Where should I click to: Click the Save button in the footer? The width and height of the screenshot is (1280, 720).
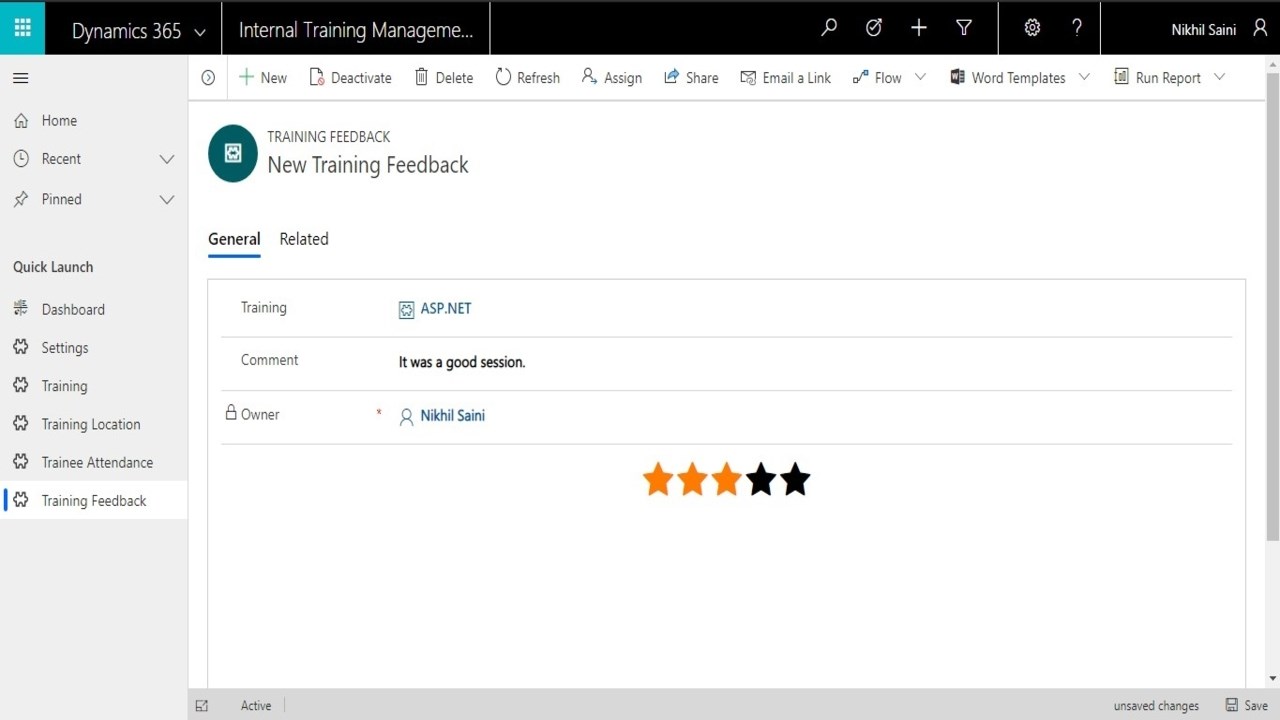click(x=1246, y=705)
